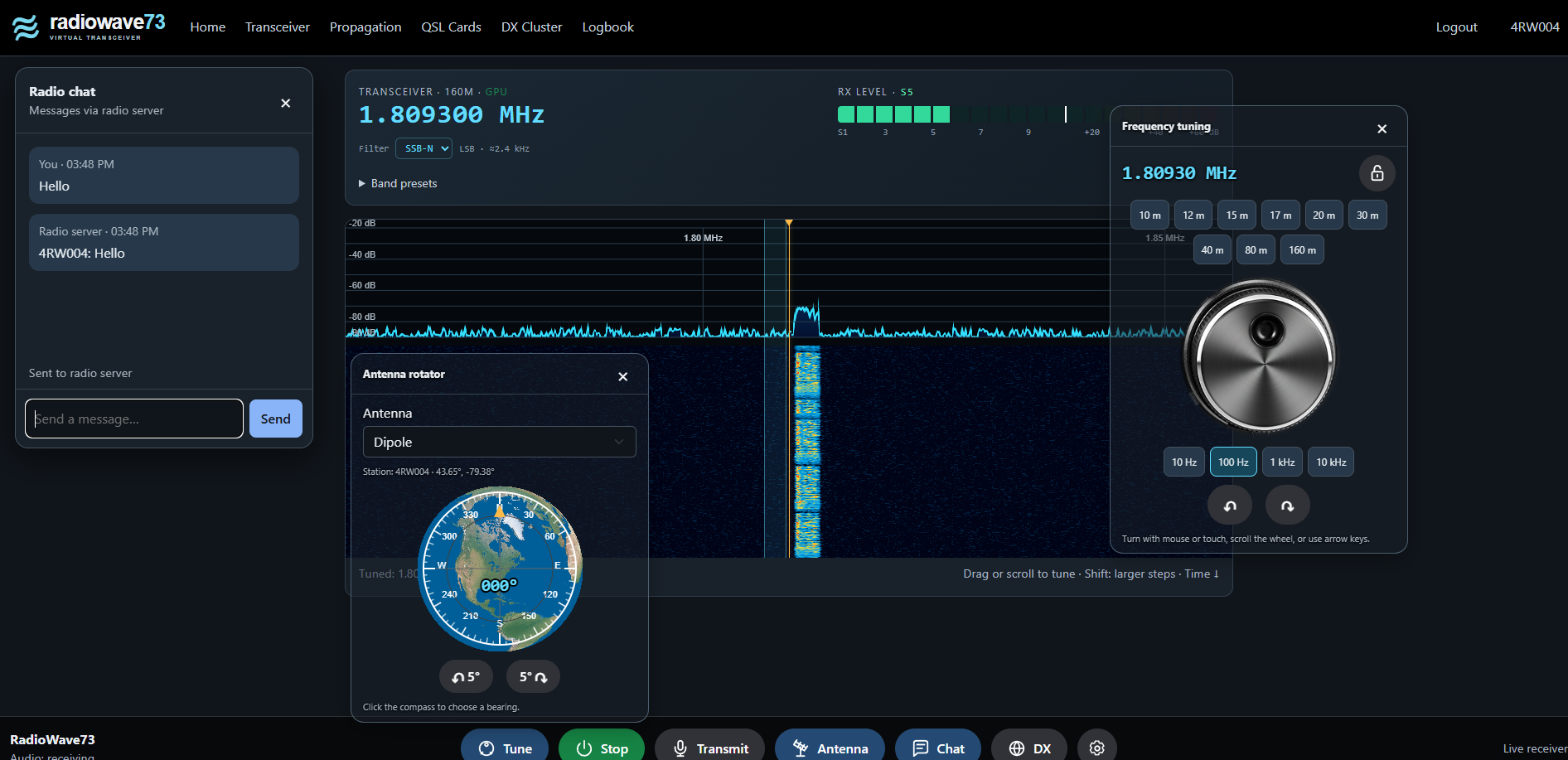Image resolution: width=1568 pixels, height=760 pixels.
Task: Open the SSB-N filter dropdown
Action: click(x=423, y=148)
